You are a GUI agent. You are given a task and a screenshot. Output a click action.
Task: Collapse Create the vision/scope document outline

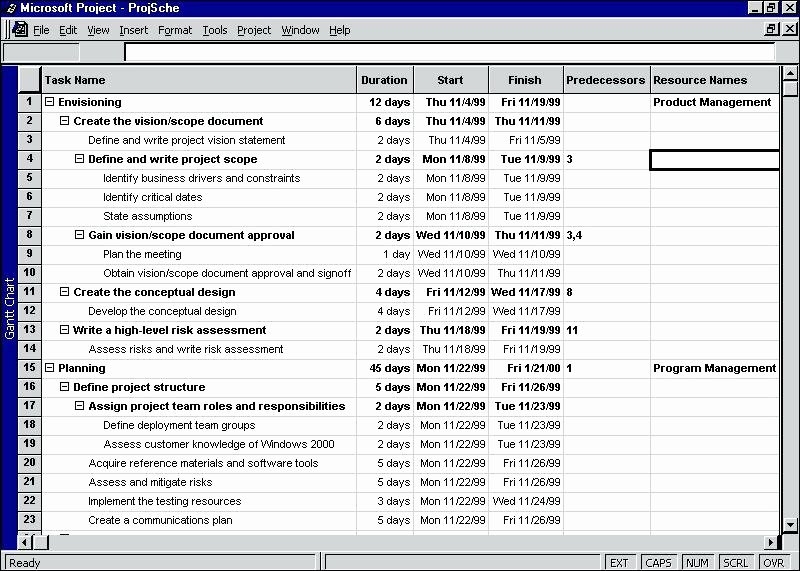pyautogui.click(x=65, y=121)
